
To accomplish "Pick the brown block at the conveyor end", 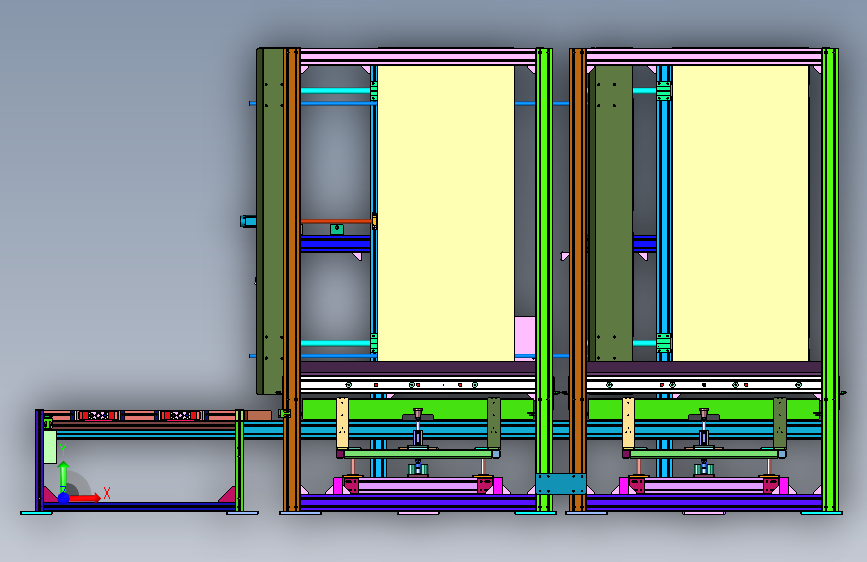I will (x=259, y=415).
